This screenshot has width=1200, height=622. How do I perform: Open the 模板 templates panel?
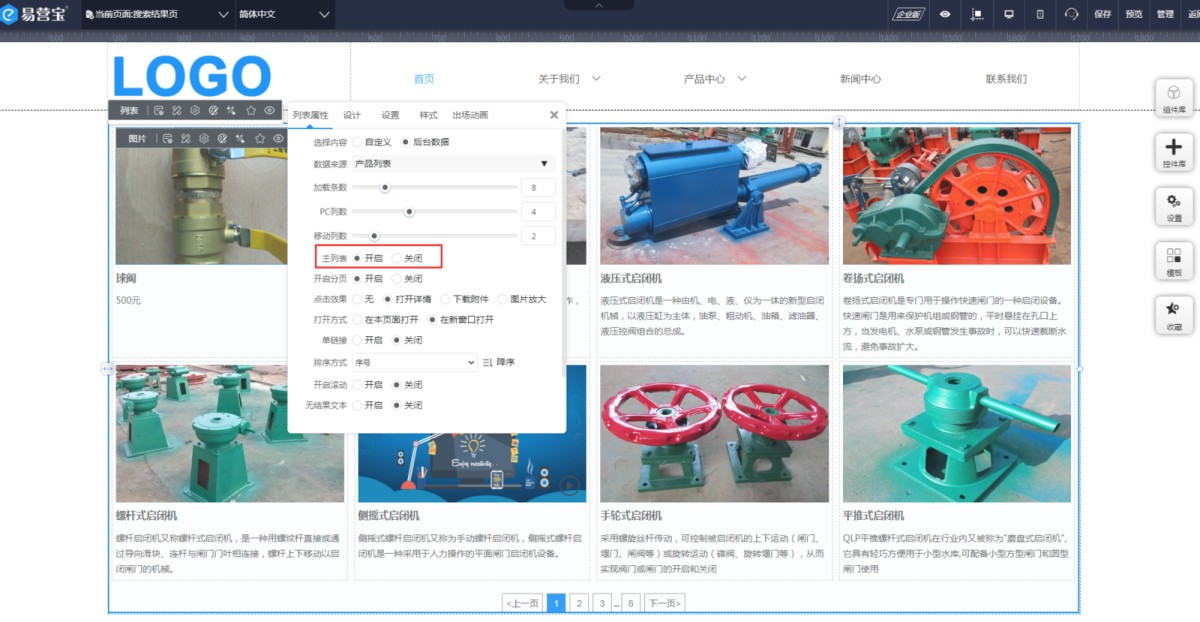[1174, 261]
